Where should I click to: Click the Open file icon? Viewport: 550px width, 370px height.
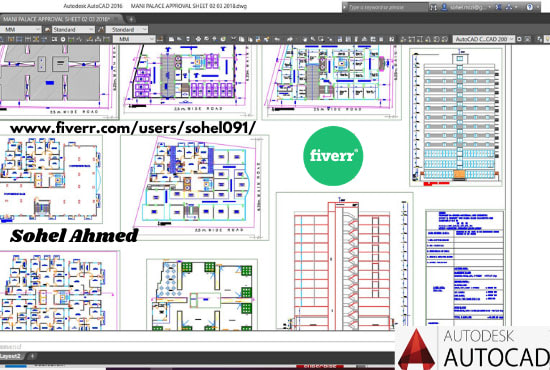179,39
